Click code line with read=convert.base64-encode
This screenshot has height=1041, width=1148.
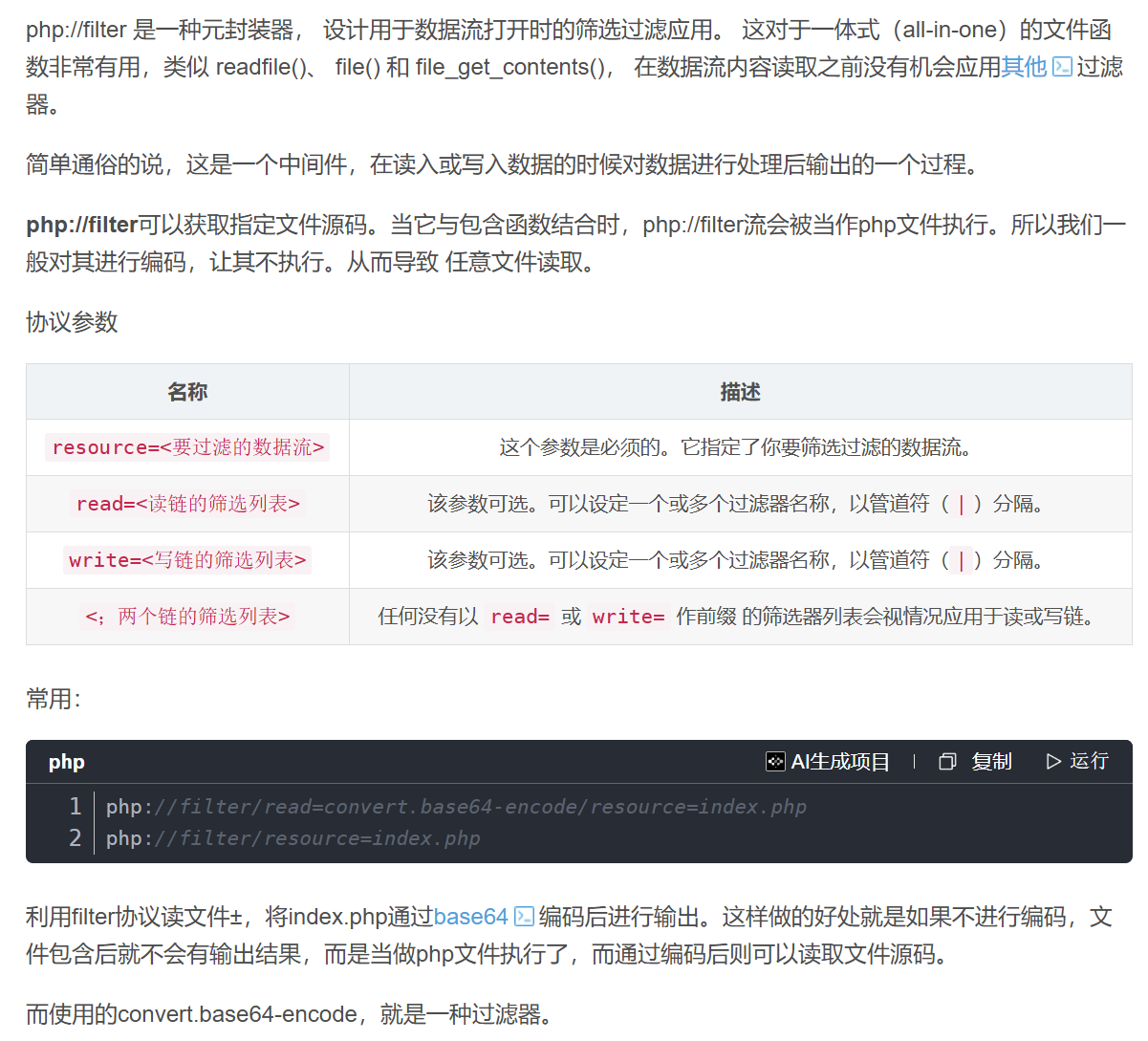pos(456,807)
